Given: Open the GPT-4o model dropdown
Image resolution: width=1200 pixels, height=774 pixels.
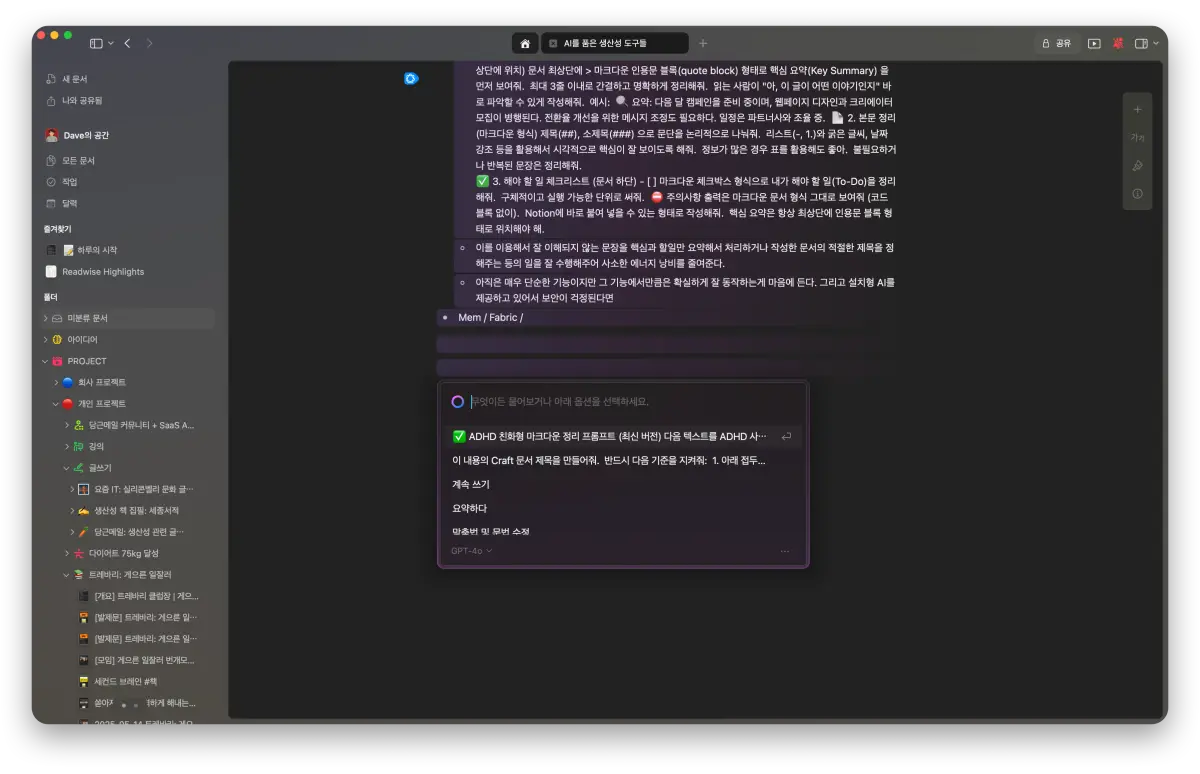Looking at the screenshot, I should [471, 551].
